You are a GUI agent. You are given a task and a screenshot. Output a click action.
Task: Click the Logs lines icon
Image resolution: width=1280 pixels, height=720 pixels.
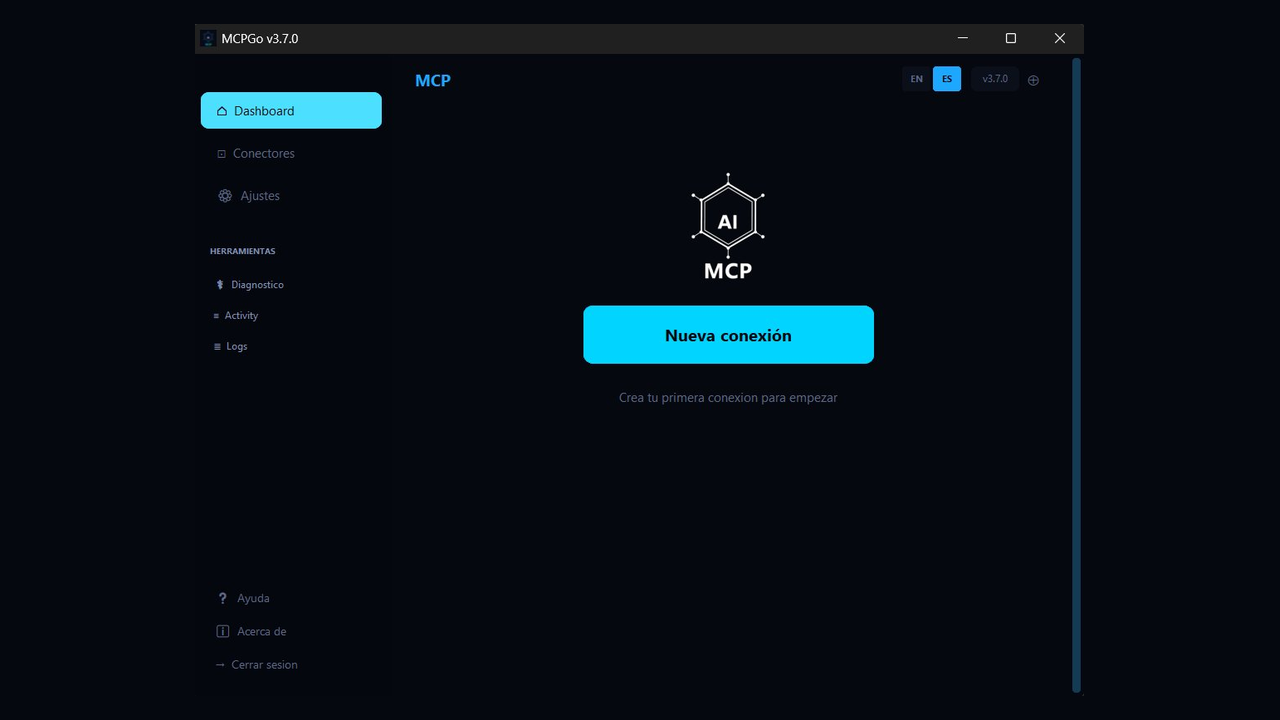point(217,346)
